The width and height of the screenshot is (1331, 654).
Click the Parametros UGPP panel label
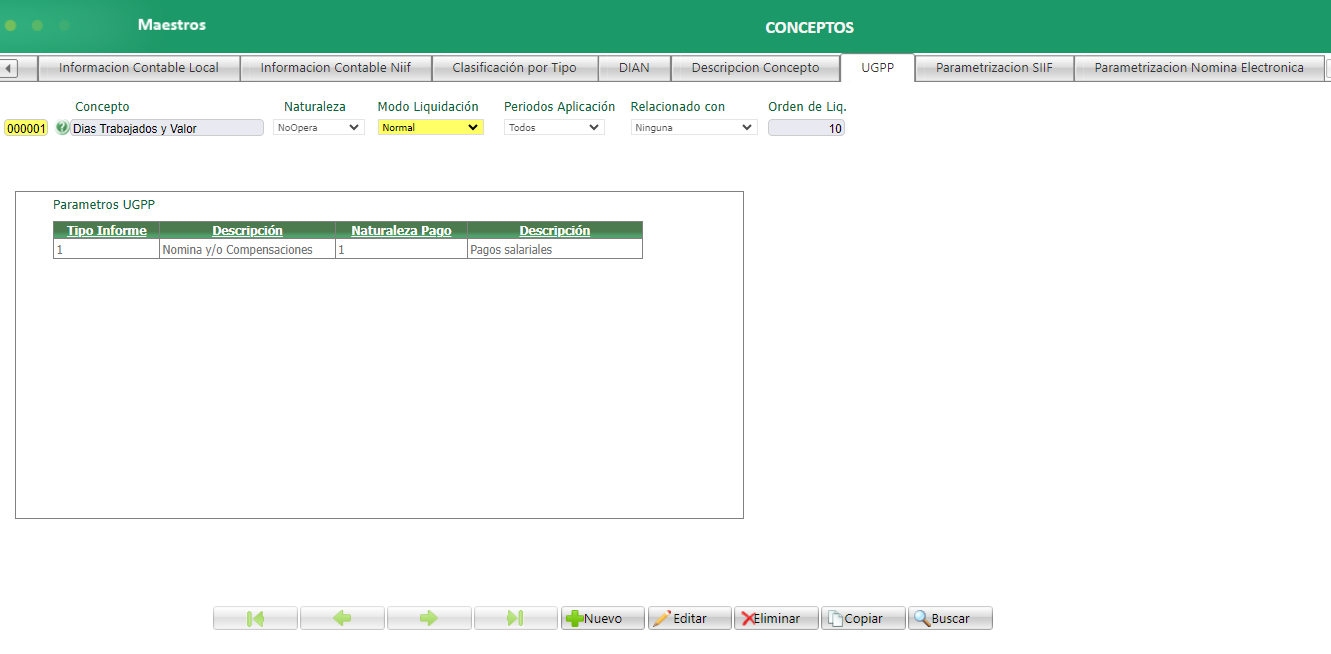(x=104, y=204)
